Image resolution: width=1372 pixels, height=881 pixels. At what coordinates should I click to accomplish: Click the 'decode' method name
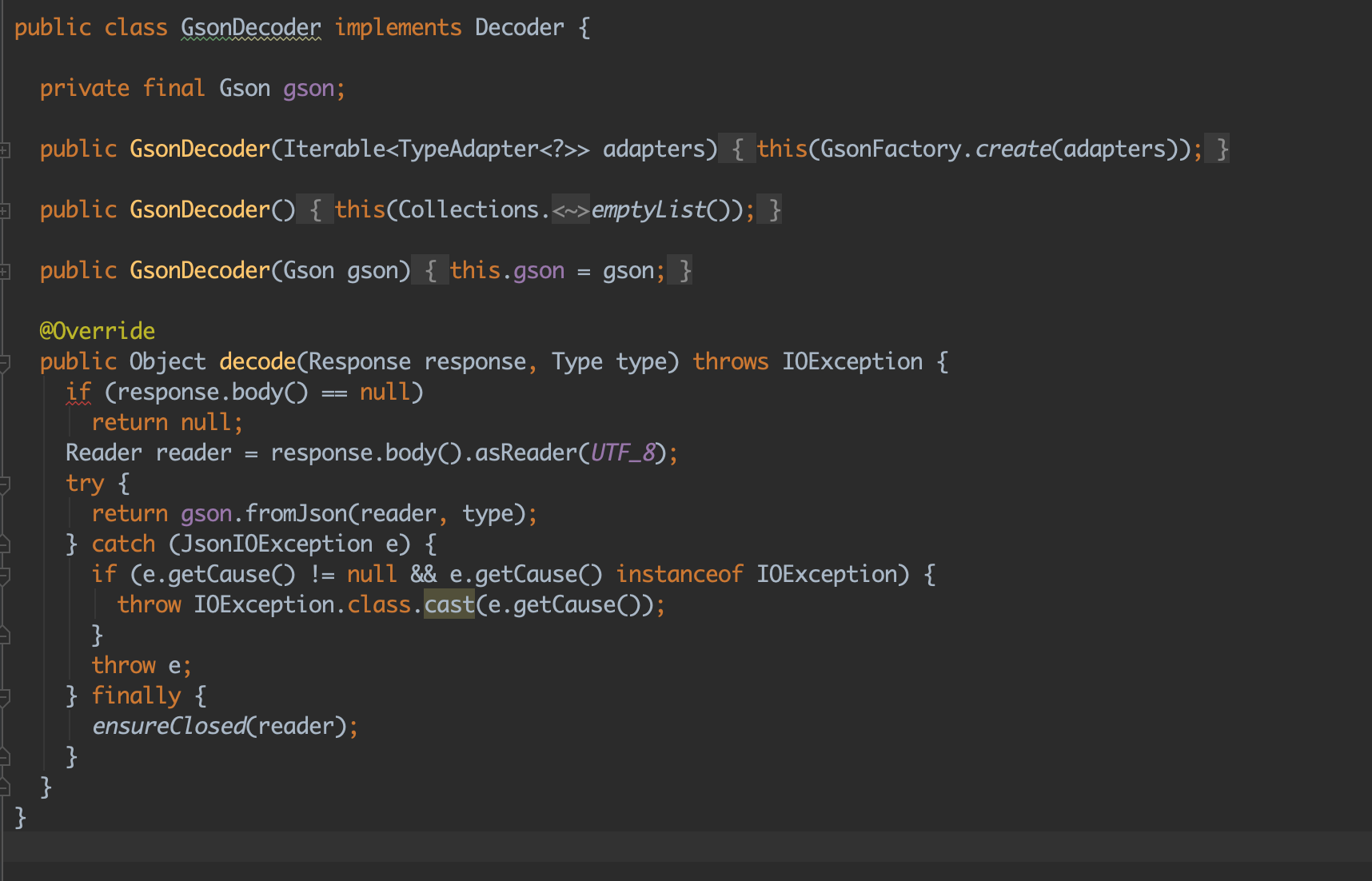pyautogui.click(x=257, y=362)
